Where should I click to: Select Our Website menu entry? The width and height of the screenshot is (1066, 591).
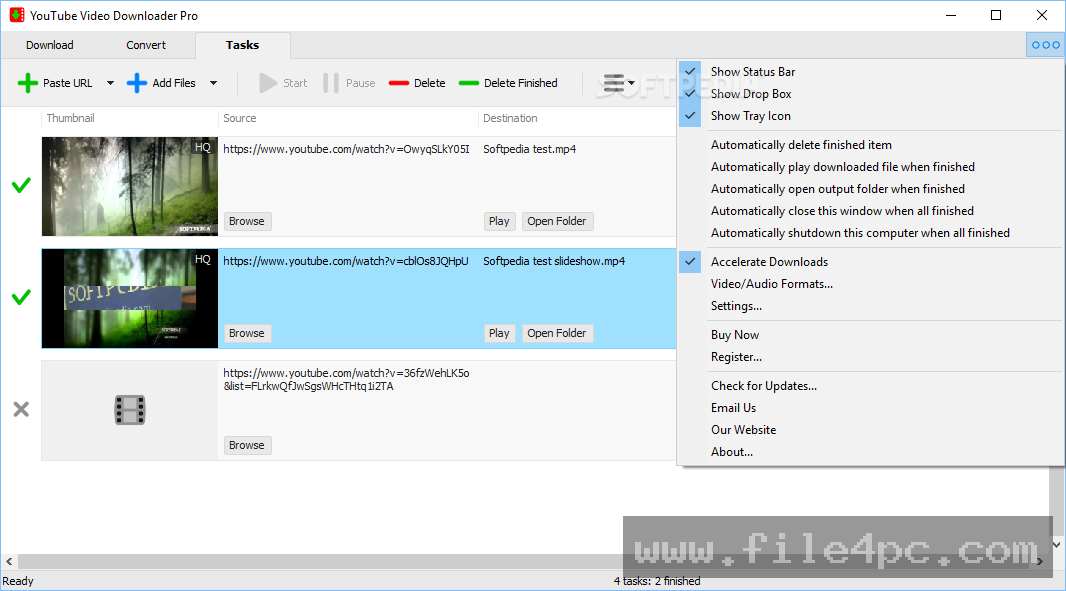point(743,430)
